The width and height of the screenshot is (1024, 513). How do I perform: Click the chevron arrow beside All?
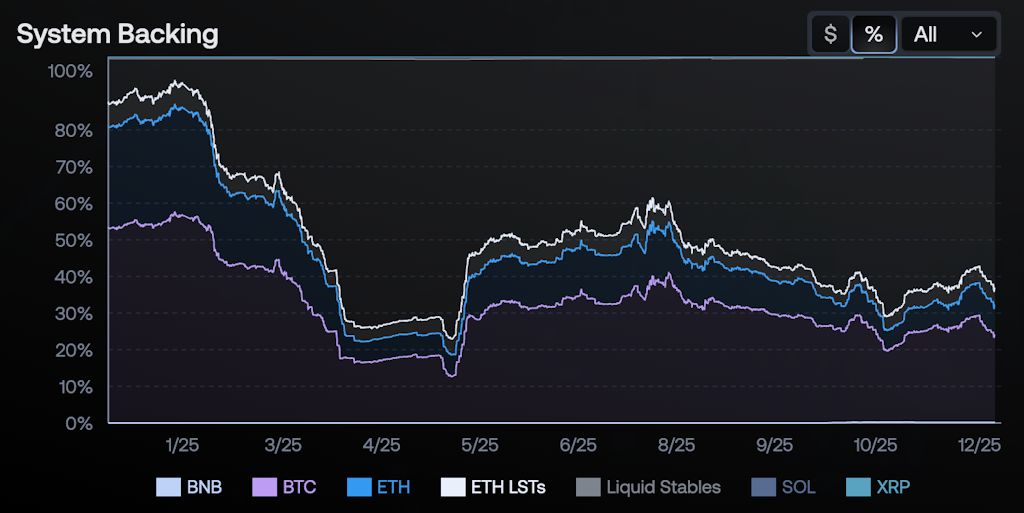[977, 34]
